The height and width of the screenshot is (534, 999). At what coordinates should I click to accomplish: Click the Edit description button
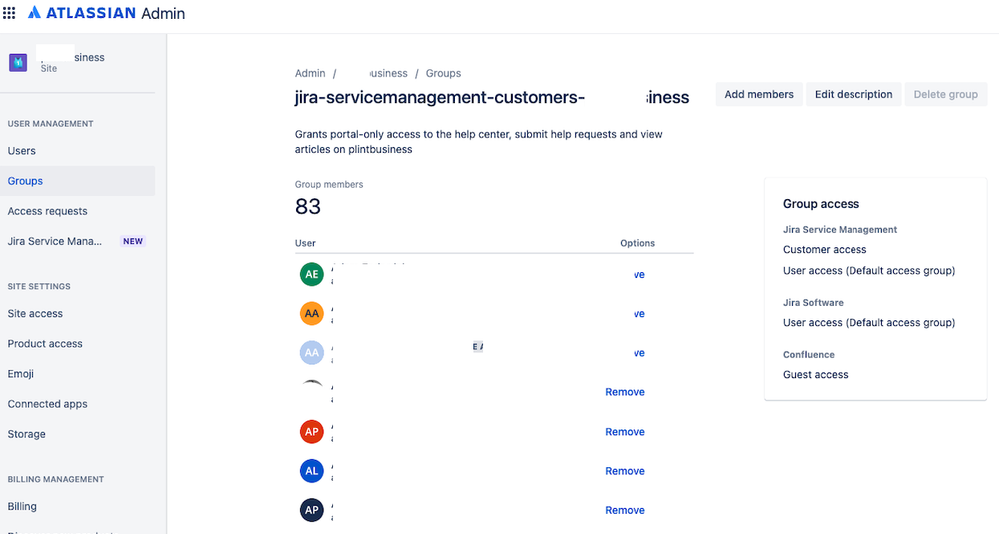[x=853, y=94]
